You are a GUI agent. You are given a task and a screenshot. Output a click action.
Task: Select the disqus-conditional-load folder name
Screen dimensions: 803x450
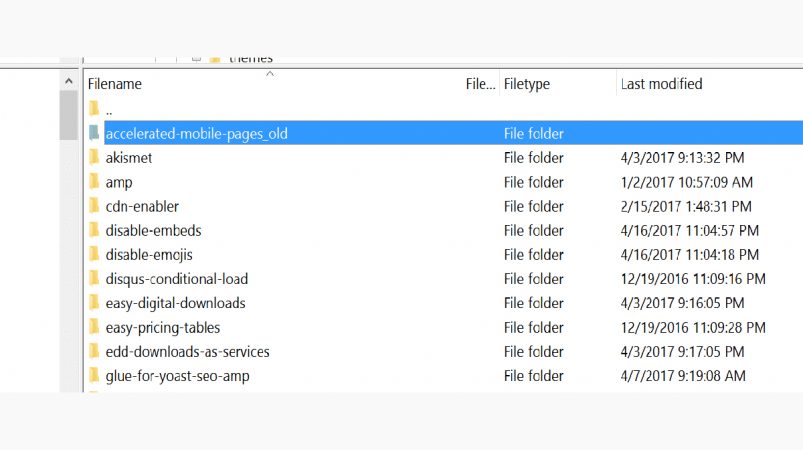point(177,279)
